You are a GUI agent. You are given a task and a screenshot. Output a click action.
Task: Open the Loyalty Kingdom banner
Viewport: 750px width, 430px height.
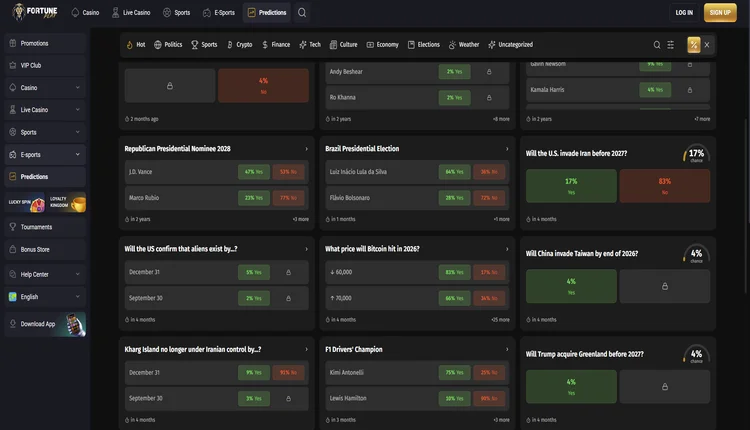pos(66,202)
